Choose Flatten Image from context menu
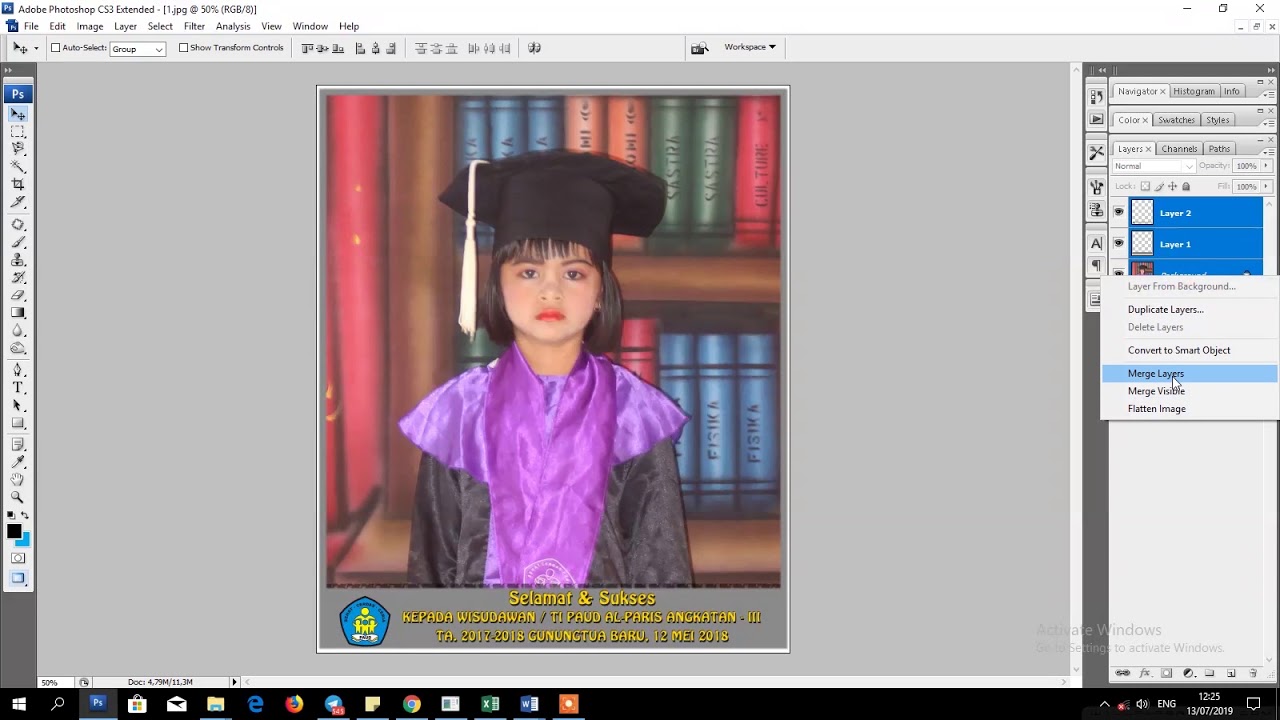1280x720 pixels. point(1189,408)
